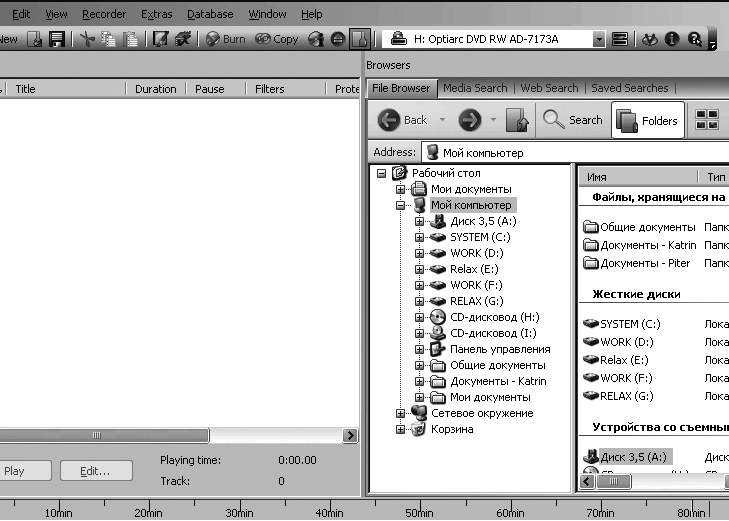This screenshot has height=521, width=729.
Task: Click the Edit... button
Action: pyautogui.click(x=96, y=471)
